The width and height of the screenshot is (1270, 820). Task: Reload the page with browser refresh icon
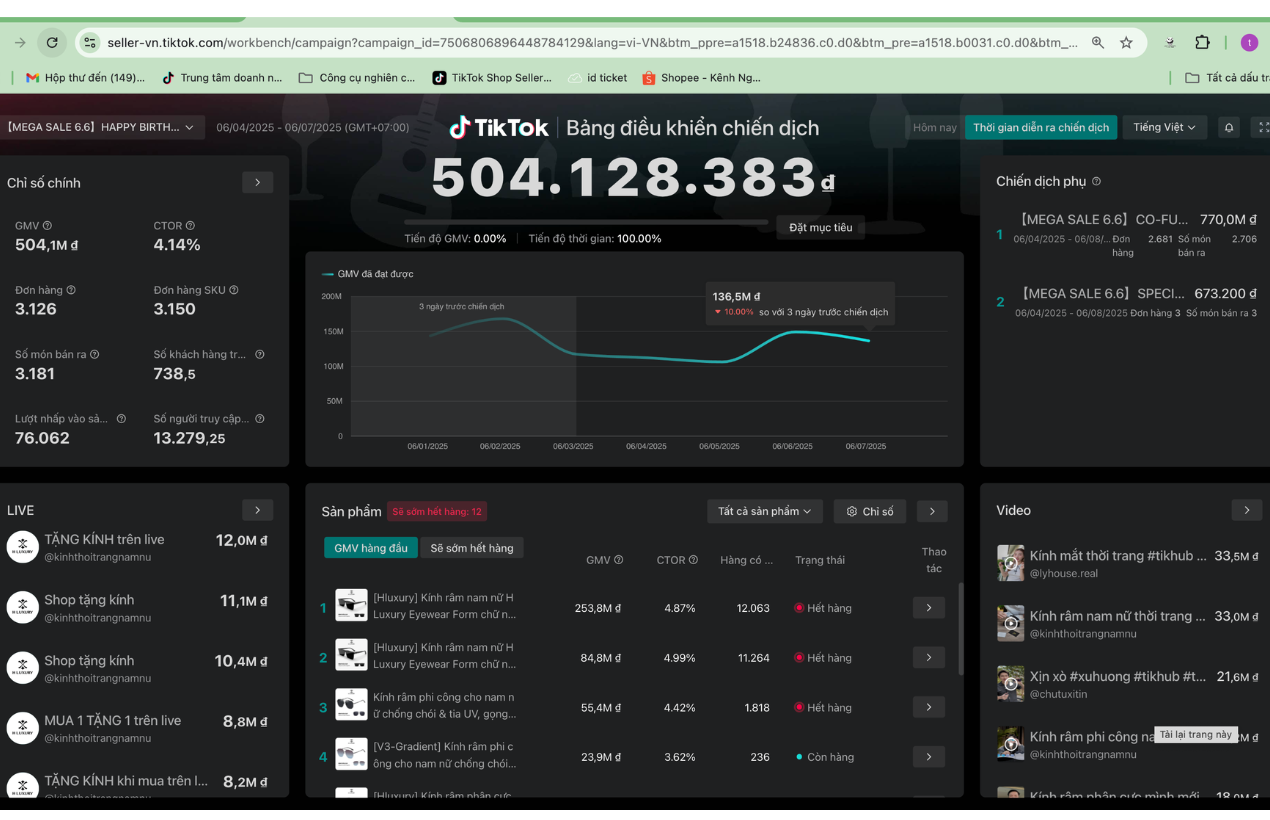click(52, 42)
